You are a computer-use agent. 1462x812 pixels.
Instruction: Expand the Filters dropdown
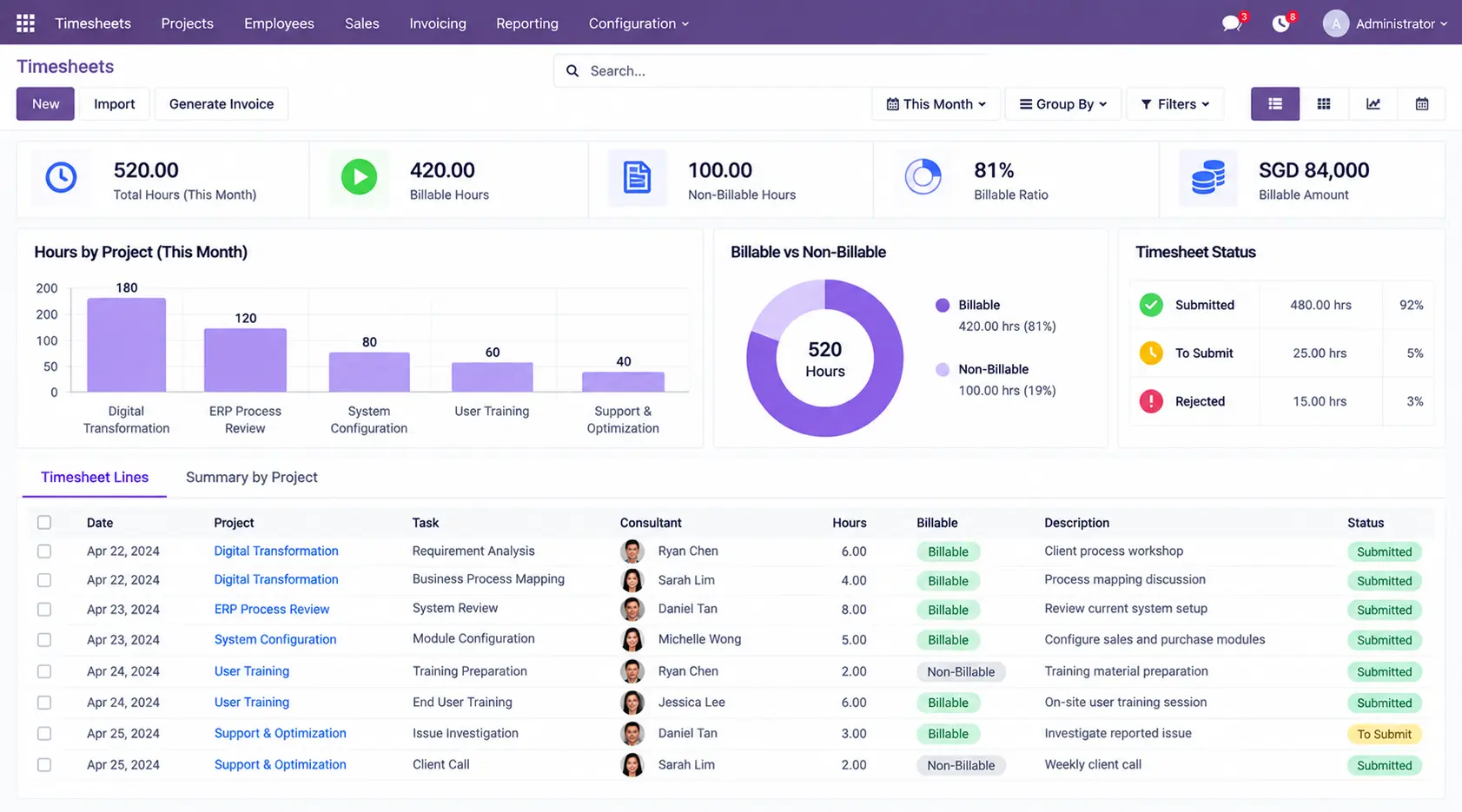click(x=1175, y=104)
